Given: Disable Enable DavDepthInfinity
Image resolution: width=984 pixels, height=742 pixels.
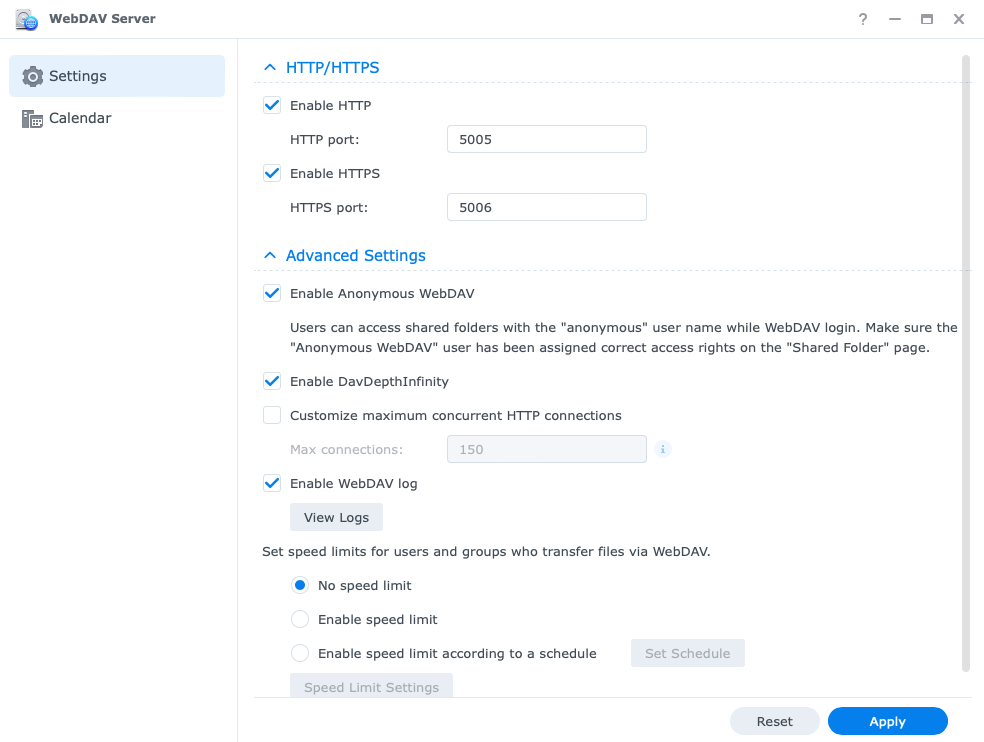Looking at the screenshot, I should pos(271,381).
